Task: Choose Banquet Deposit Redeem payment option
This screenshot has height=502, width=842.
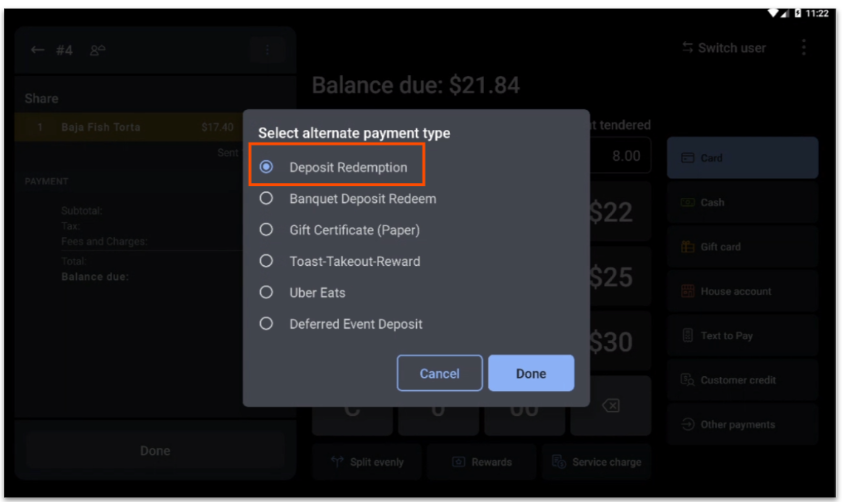Action: [x=266, y=198]
